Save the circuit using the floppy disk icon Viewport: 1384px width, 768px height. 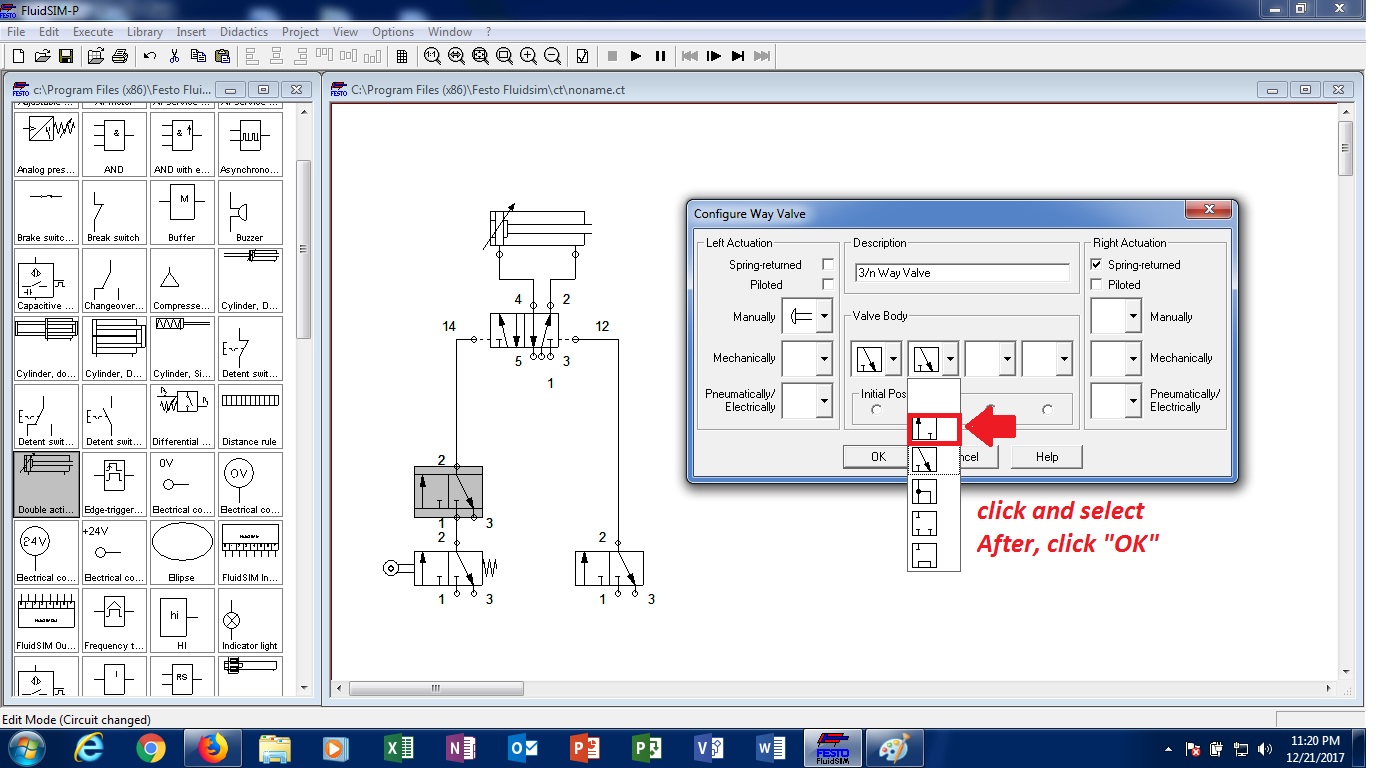(x=66, y=56)
